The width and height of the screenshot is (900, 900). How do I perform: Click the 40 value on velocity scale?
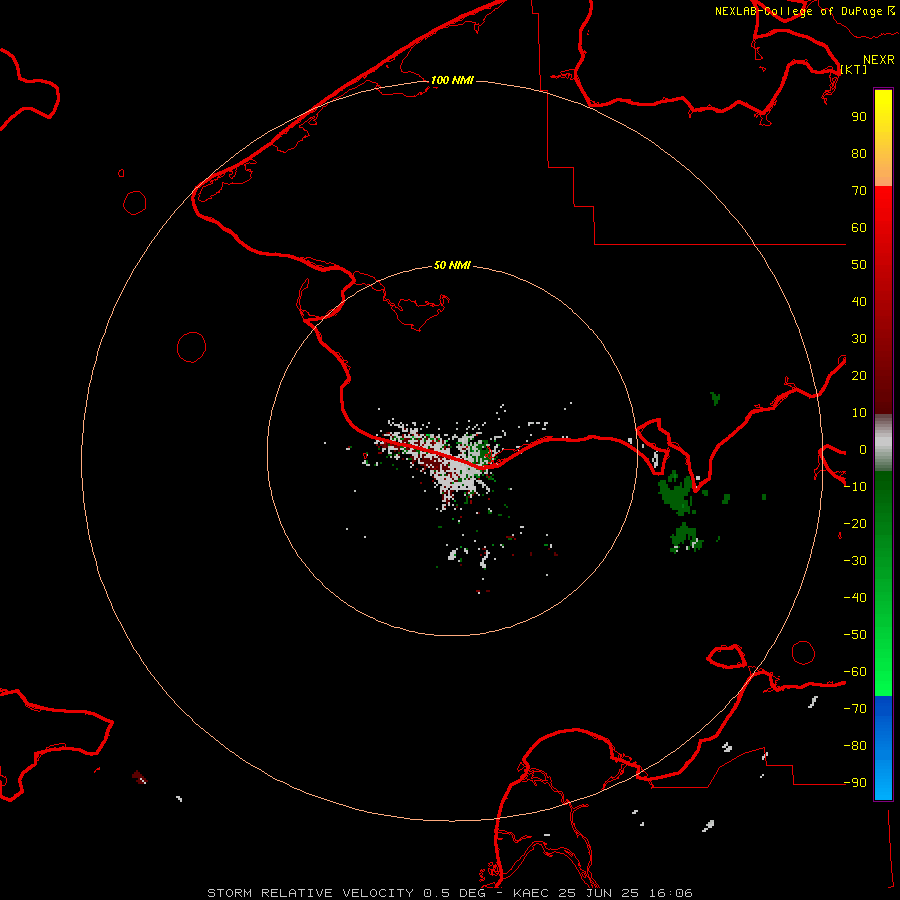pos(859,302)
